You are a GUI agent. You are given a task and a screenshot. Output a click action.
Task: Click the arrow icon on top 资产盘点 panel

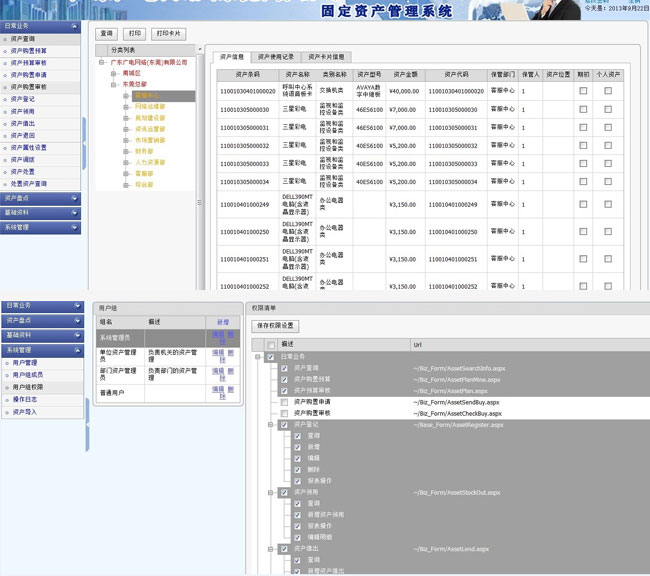pos(76,198)
